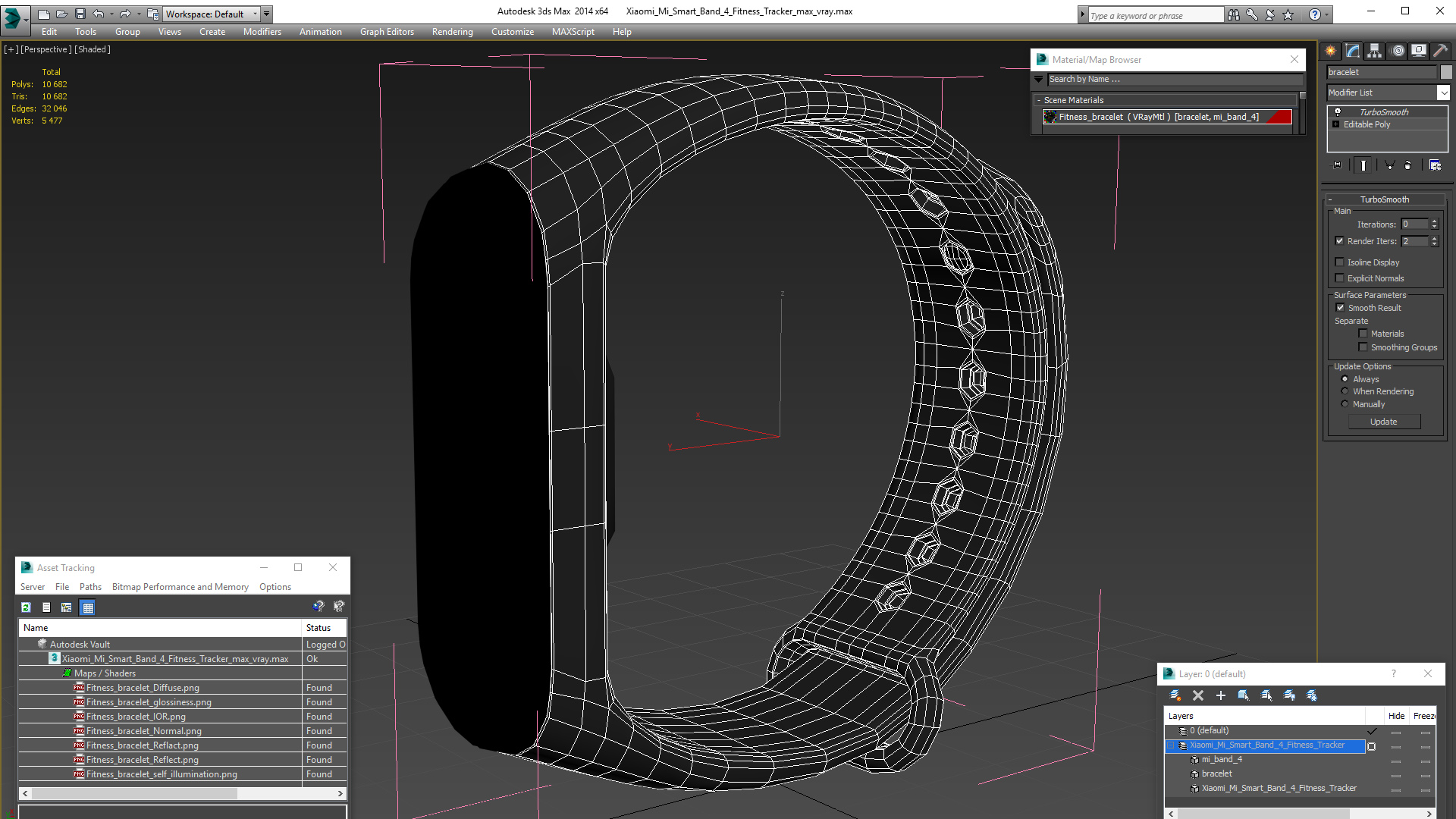Click Table View icon in Asset Tracking toolbar
Viewport: 1456px width, 819px height.
pos(88,607)
